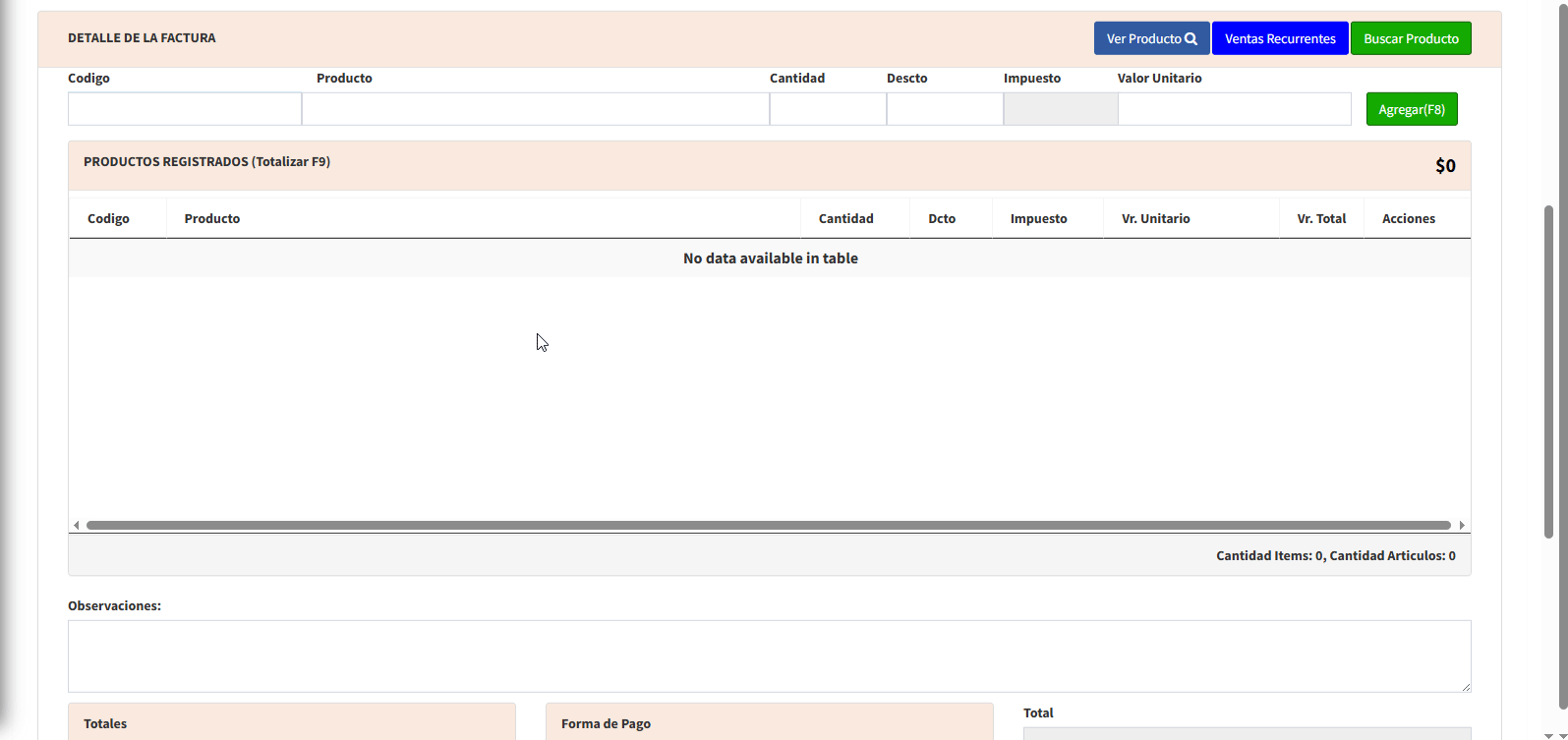The width and height of the screenshot is (1568, 740).
Task: Click the table's right scroll arrow
Action: pyautogui.click(x=1462, y=525)
